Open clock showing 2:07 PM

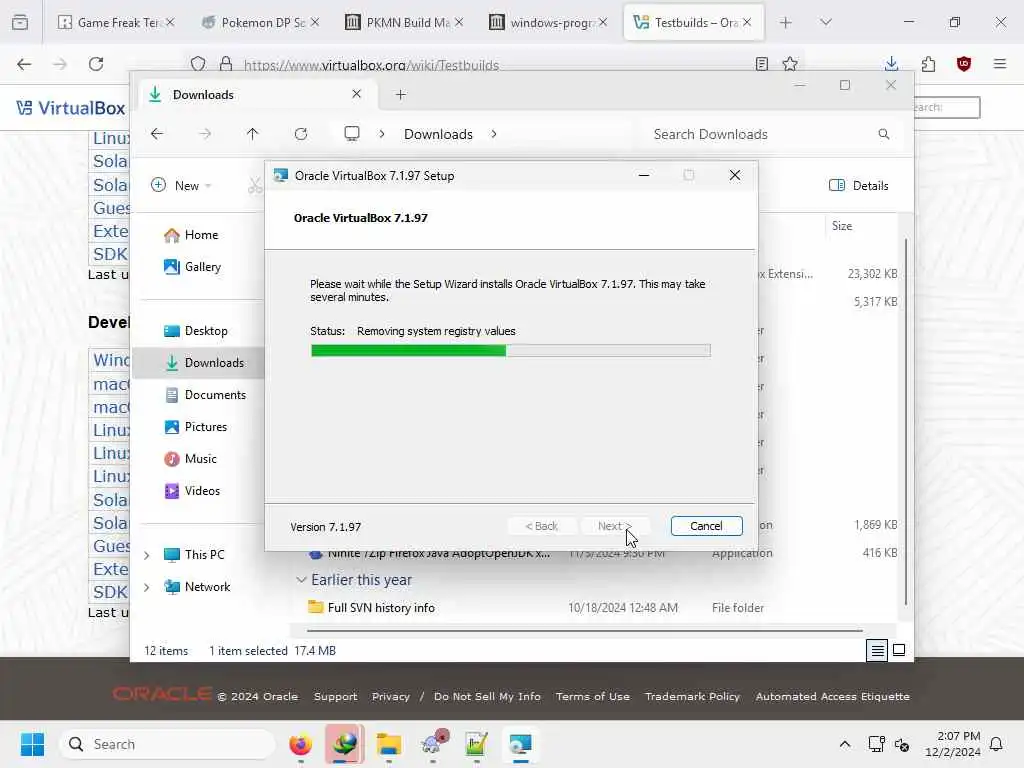[x=953, y=744]
